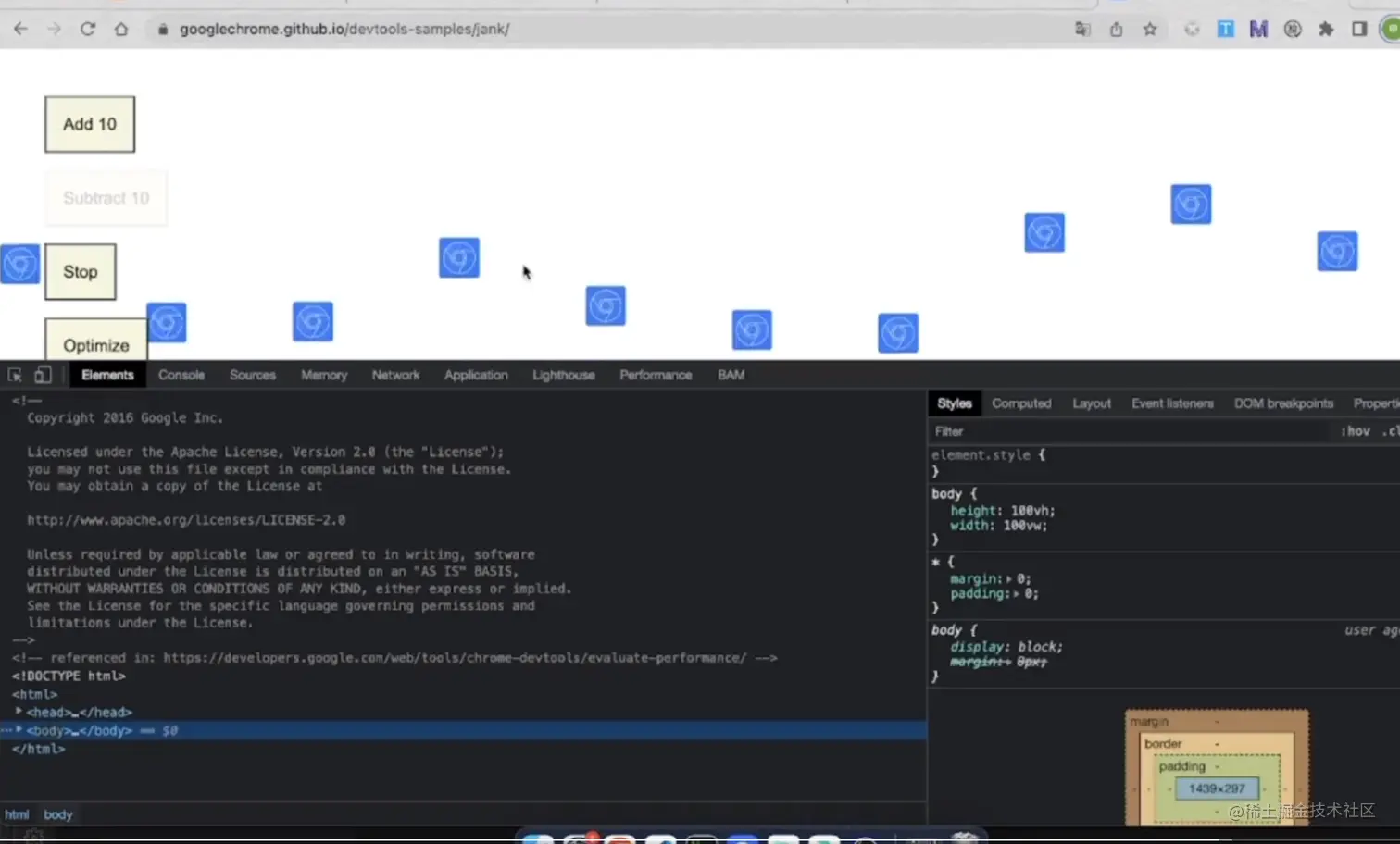Select the <!DOCTYPE html> line

tap(69, 676)
